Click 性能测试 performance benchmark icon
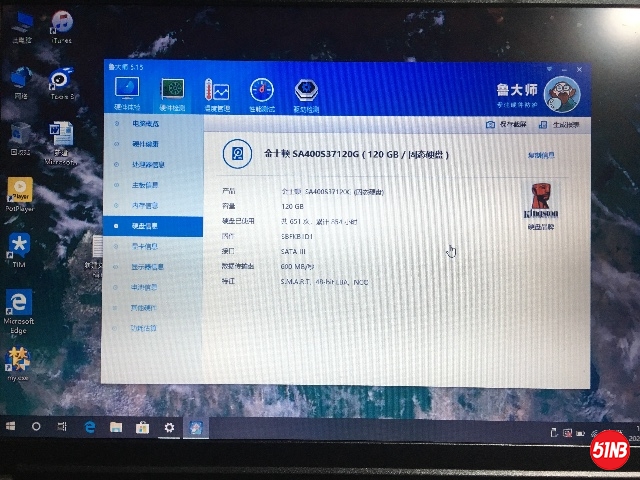 (261, 94)
